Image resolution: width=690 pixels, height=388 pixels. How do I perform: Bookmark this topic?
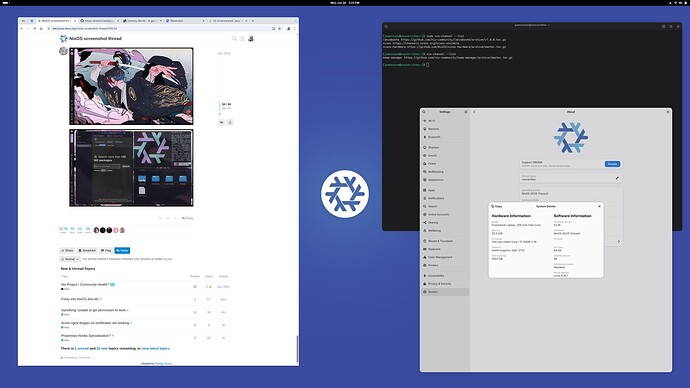[87, 250]
